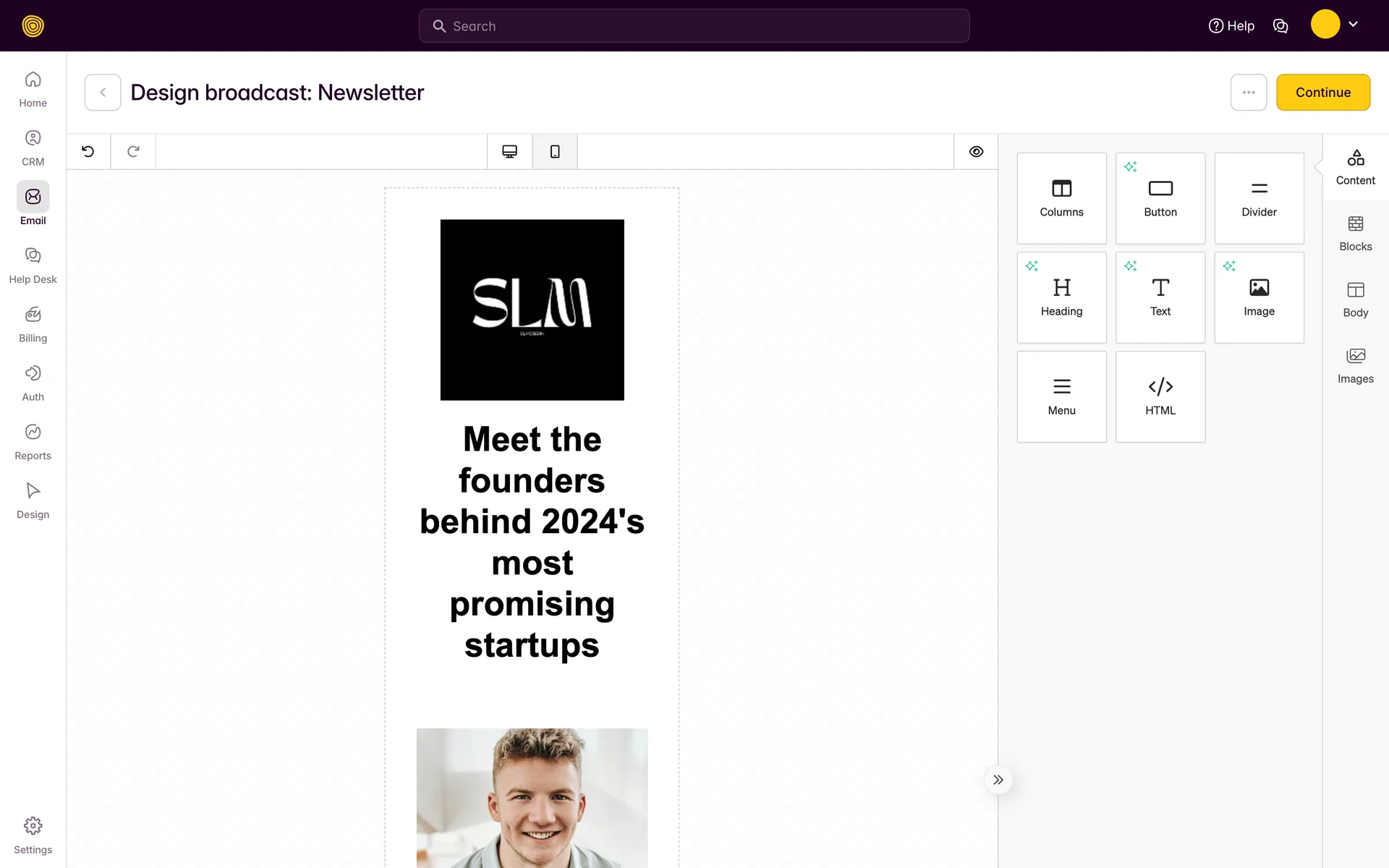Image resolution: width=1389 pixels, height=868 pixels.
Task: Add a Columns content block
Action: pyautogui.click(x=1061, y=198)
